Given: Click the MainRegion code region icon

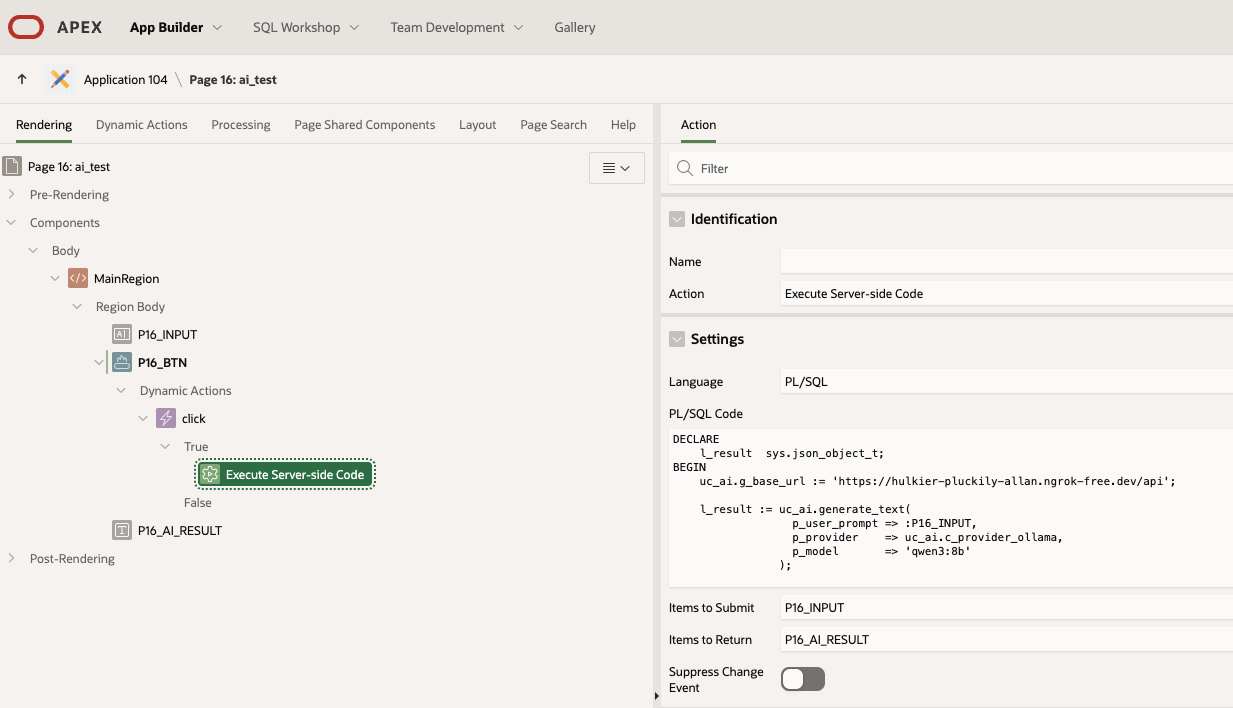Looking at the screenshot, I should coord(78,279).
